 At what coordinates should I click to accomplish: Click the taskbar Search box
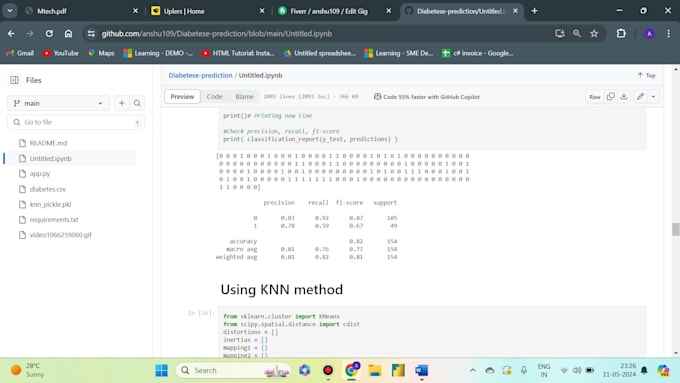tap(234, 370)
